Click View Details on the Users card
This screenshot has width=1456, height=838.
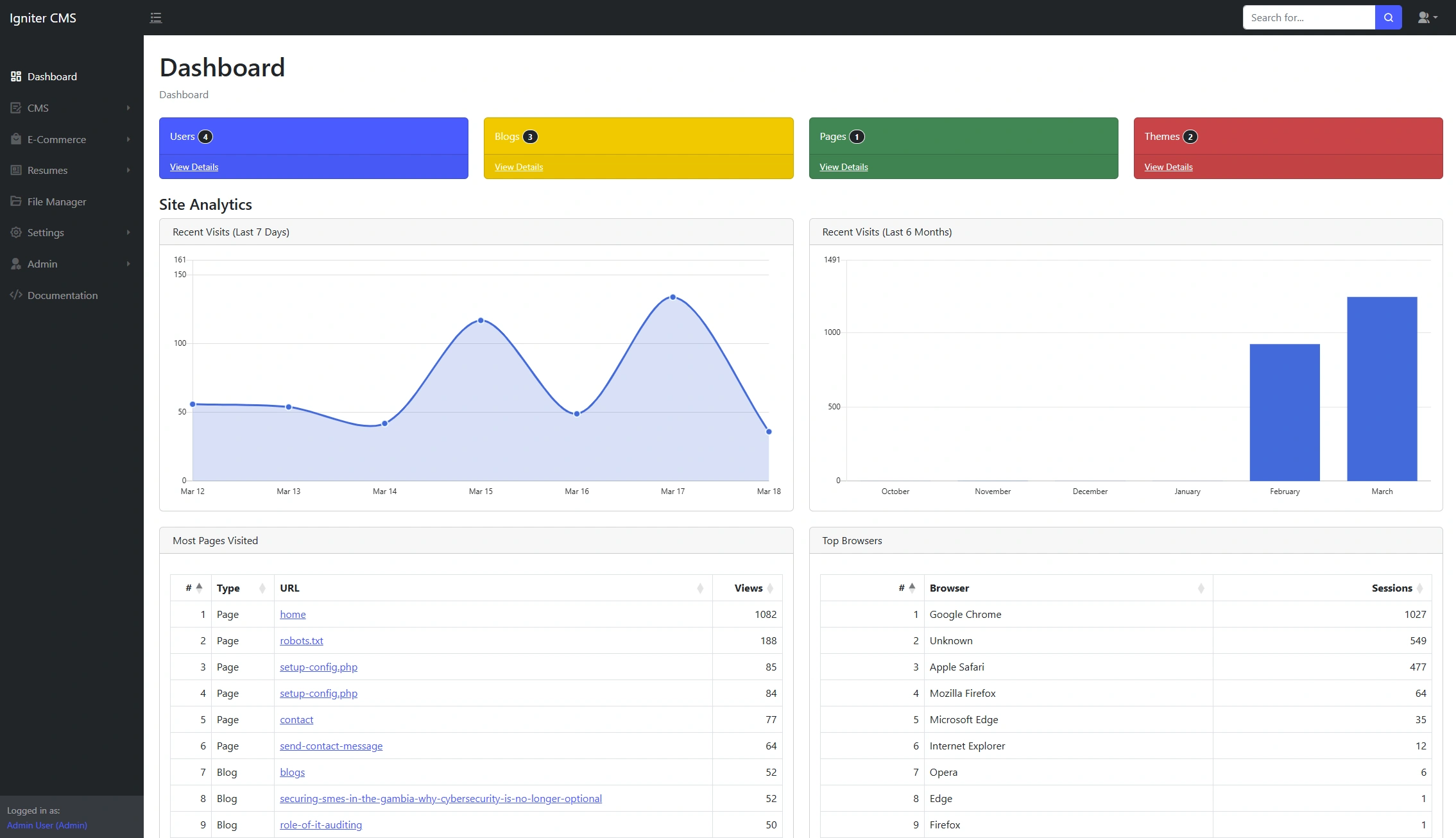tap(194, 167)
